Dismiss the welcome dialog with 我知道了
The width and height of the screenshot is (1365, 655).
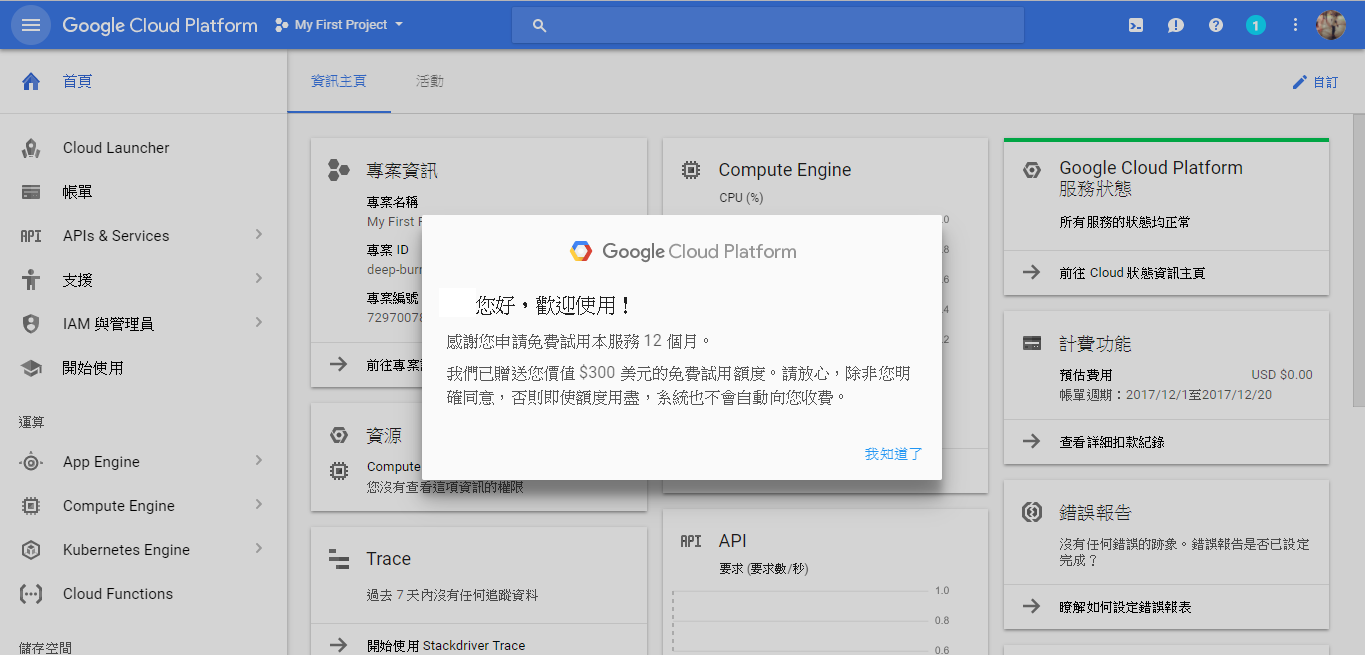[894, 454]
